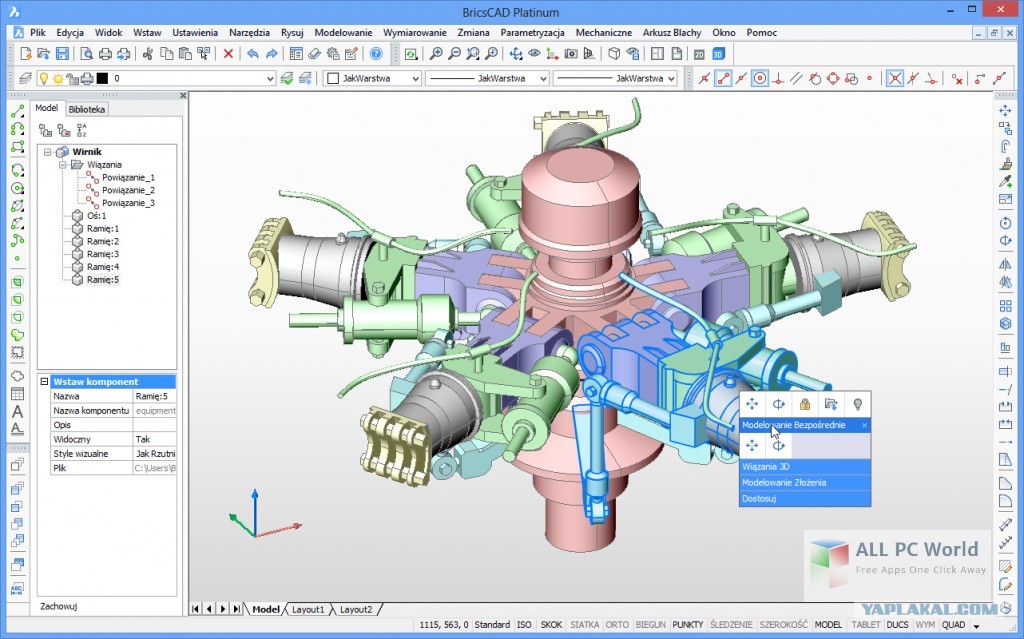The height and width of the screenshot is (639, 1024).
Task: Toggle the Endpoint entity snap button
Action: tap(722, 78)
